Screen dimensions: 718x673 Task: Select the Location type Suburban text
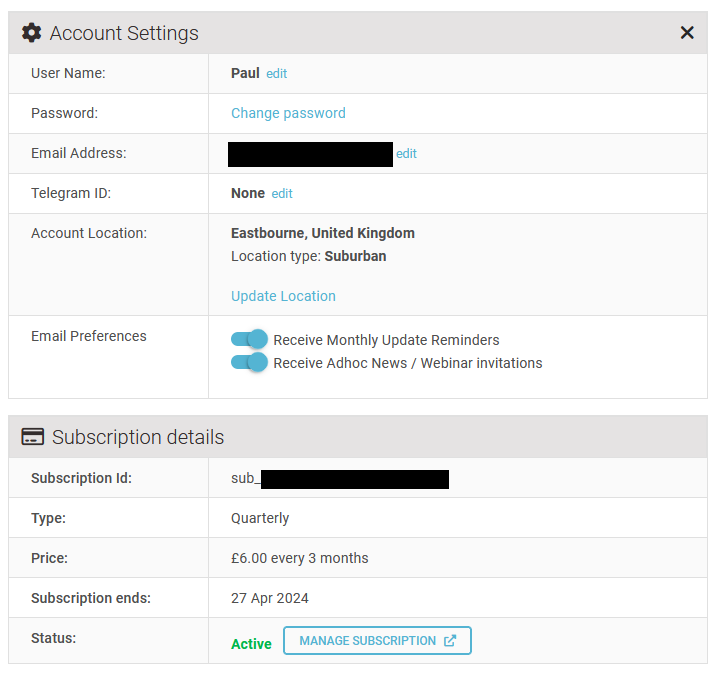309,256
